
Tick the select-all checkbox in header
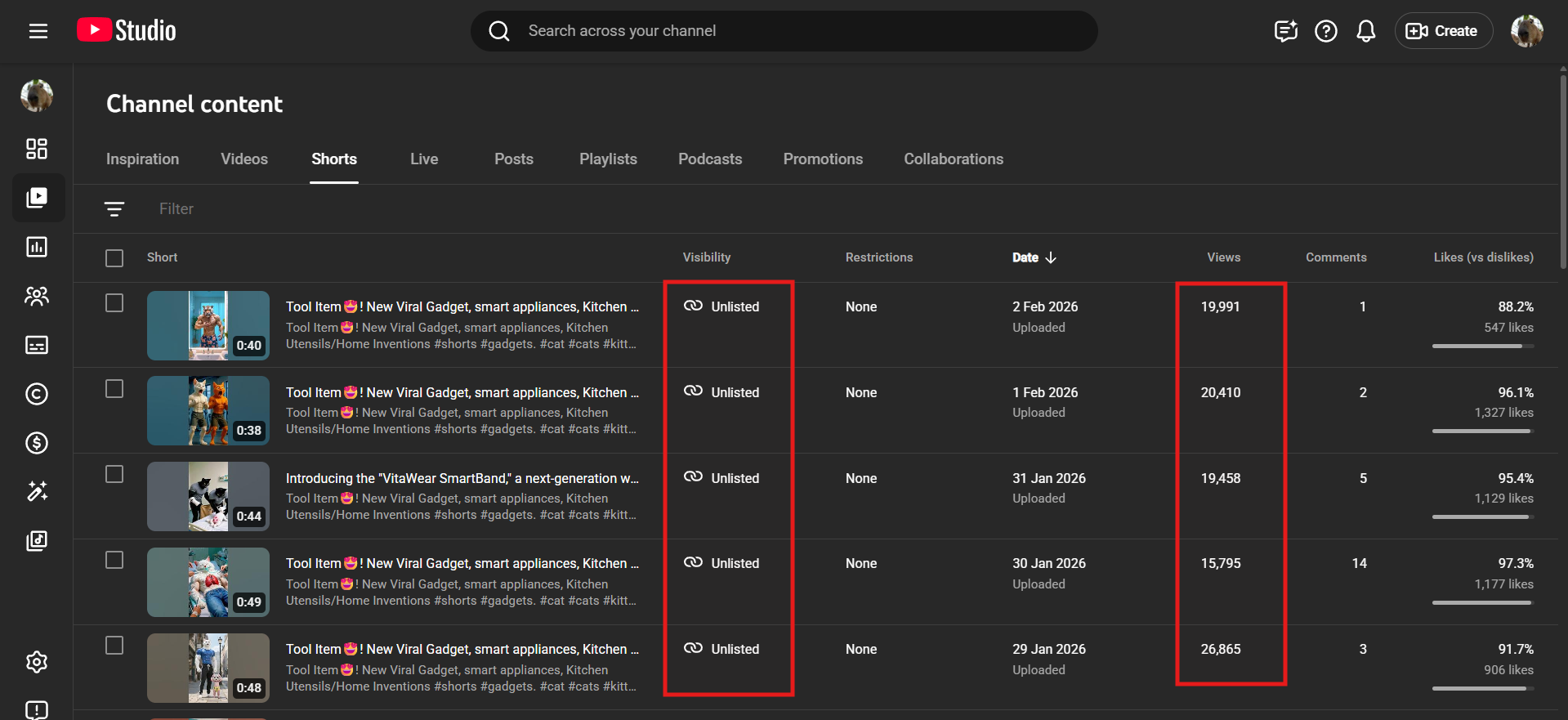point(114,258)
